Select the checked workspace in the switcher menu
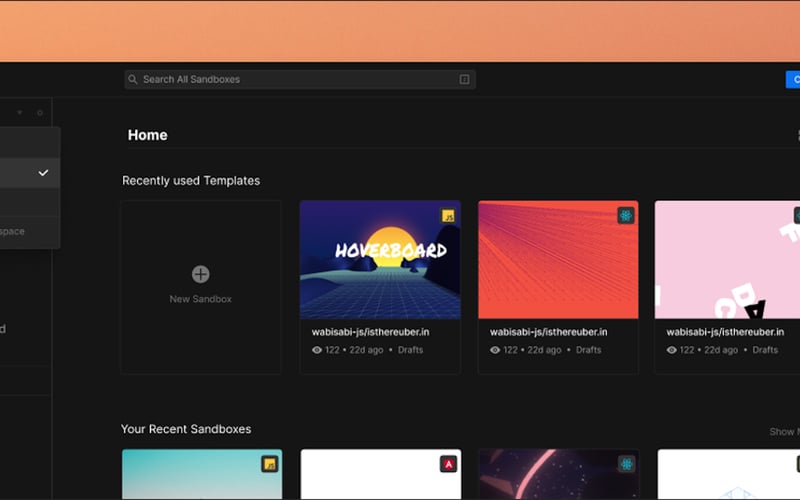 [x=30, y=173]
